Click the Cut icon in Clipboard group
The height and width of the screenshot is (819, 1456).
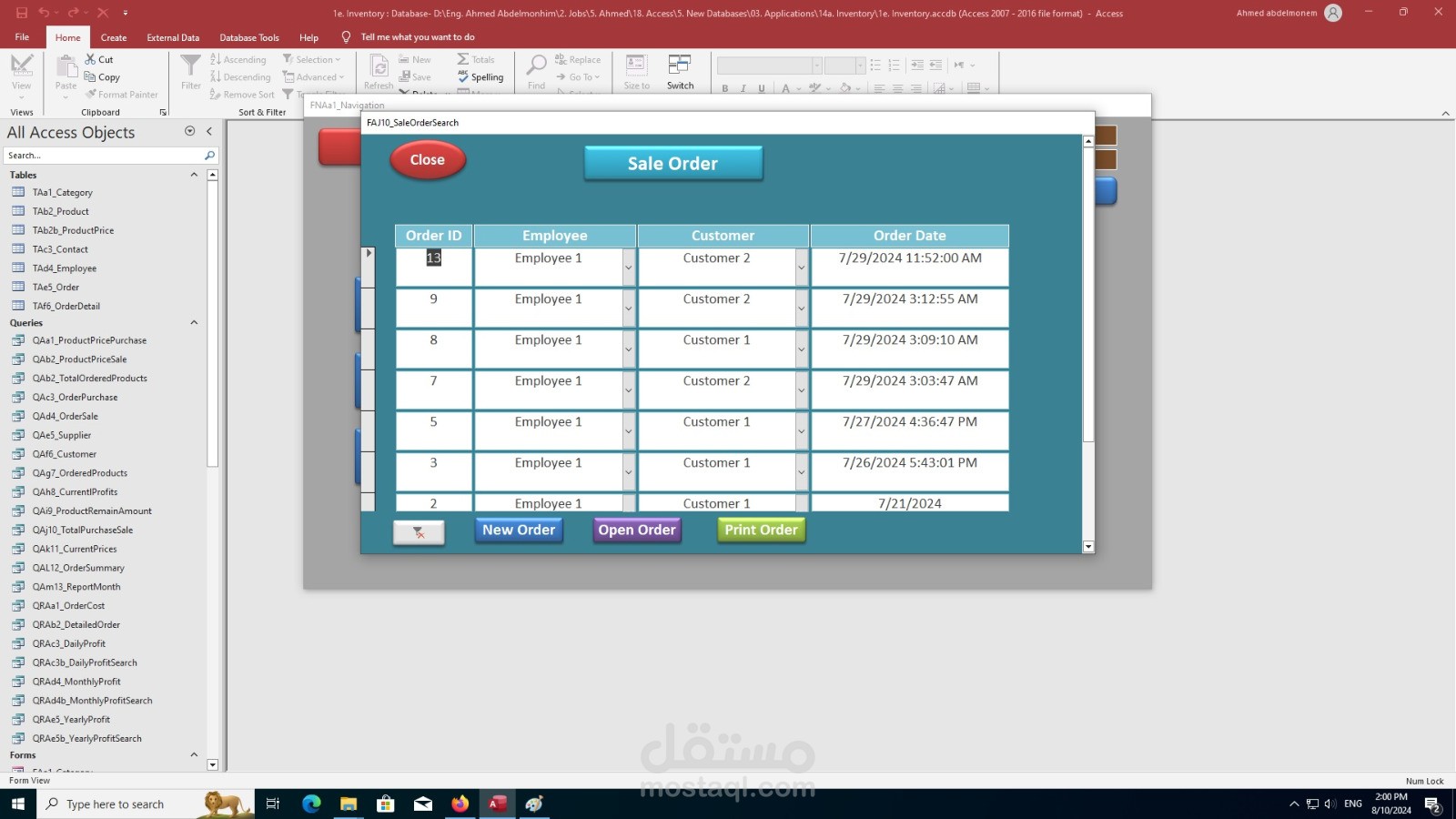[90, 59]
